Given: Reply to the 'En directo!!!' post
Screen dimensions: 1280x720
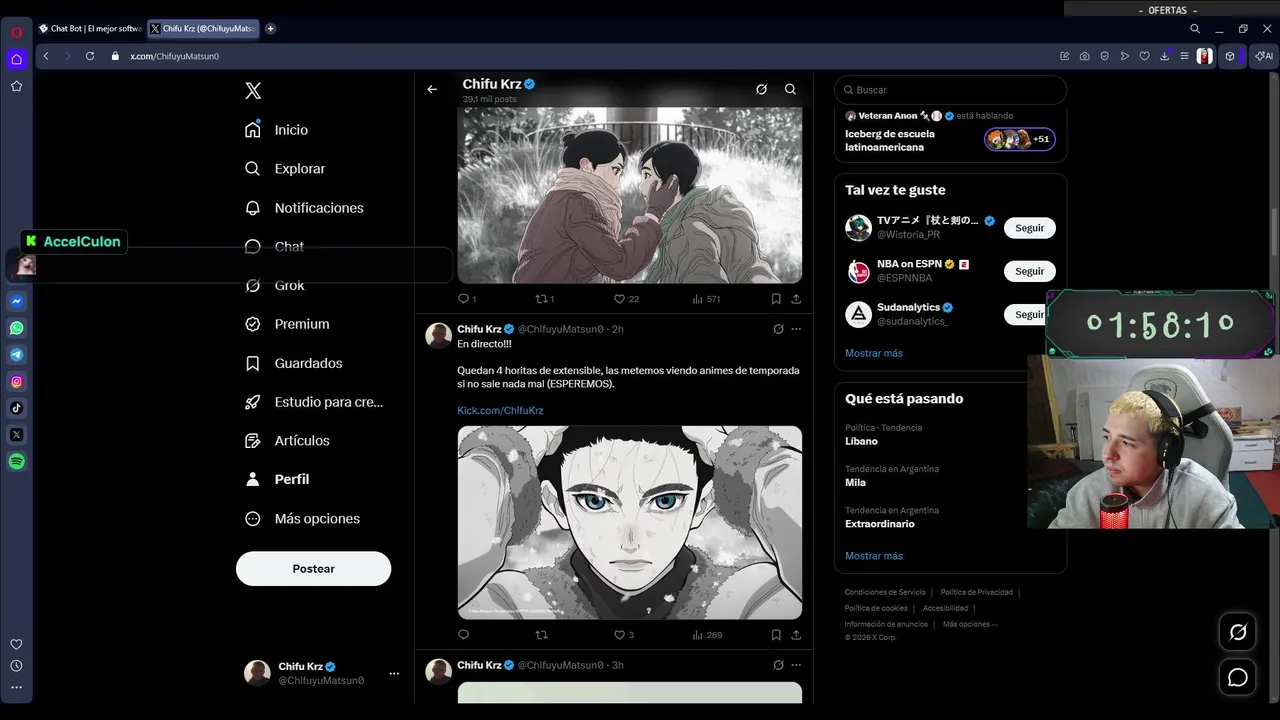Looking at the screenshot, I should 463,634.
